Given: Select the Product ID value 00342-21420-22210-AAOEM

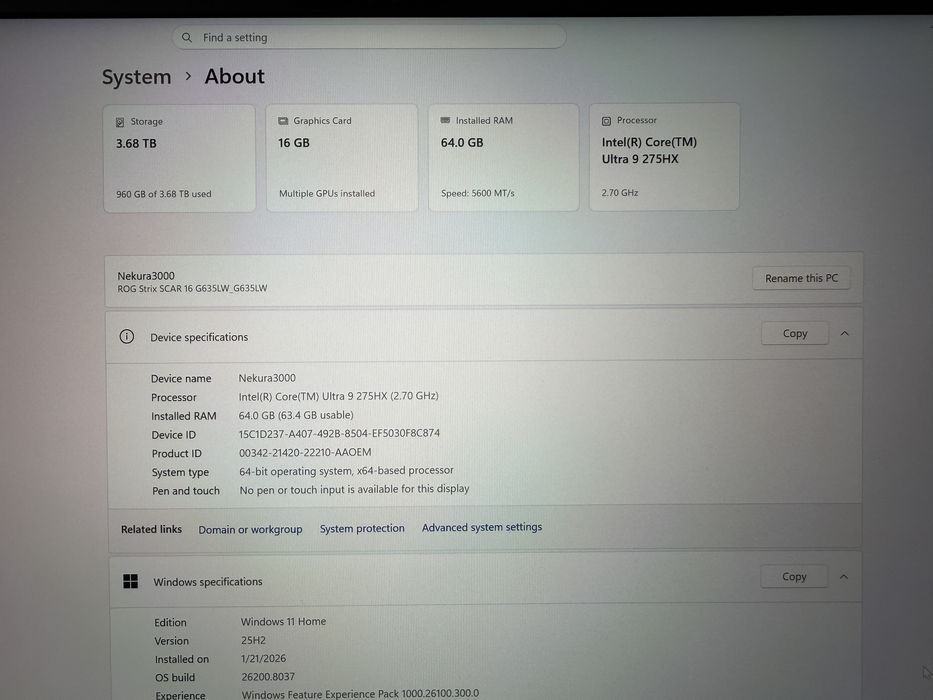Looking at the screenshot, I should tap(305, 452).
